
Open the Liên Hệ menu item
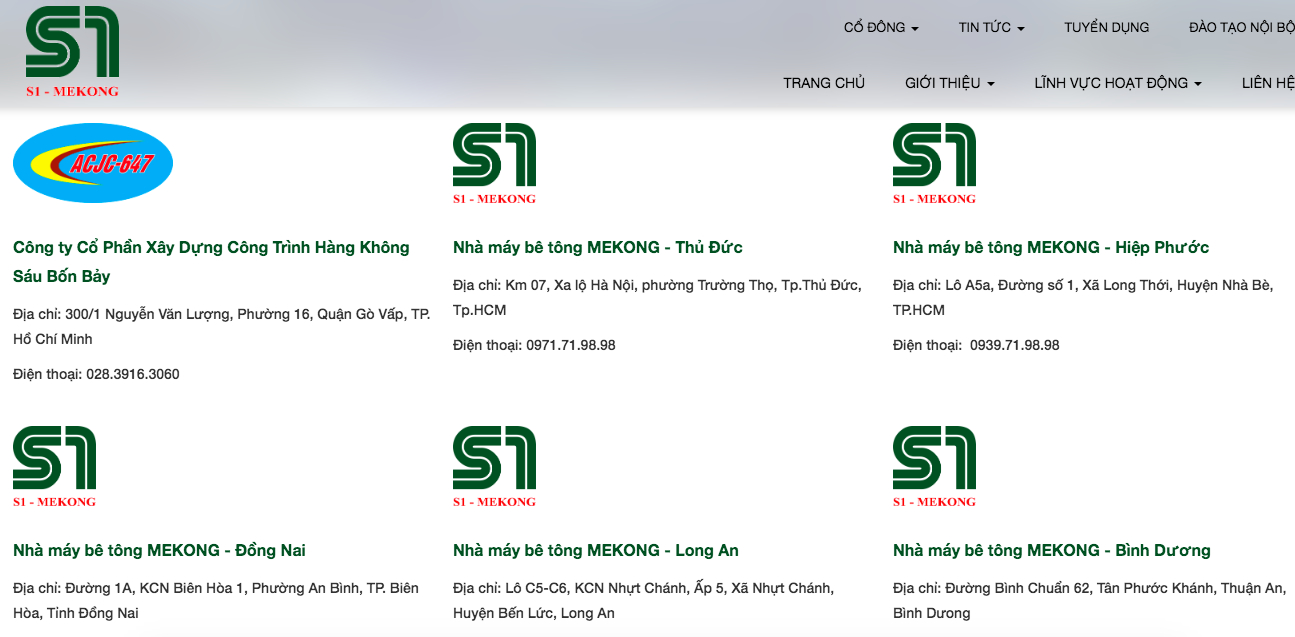[1267, 83]
